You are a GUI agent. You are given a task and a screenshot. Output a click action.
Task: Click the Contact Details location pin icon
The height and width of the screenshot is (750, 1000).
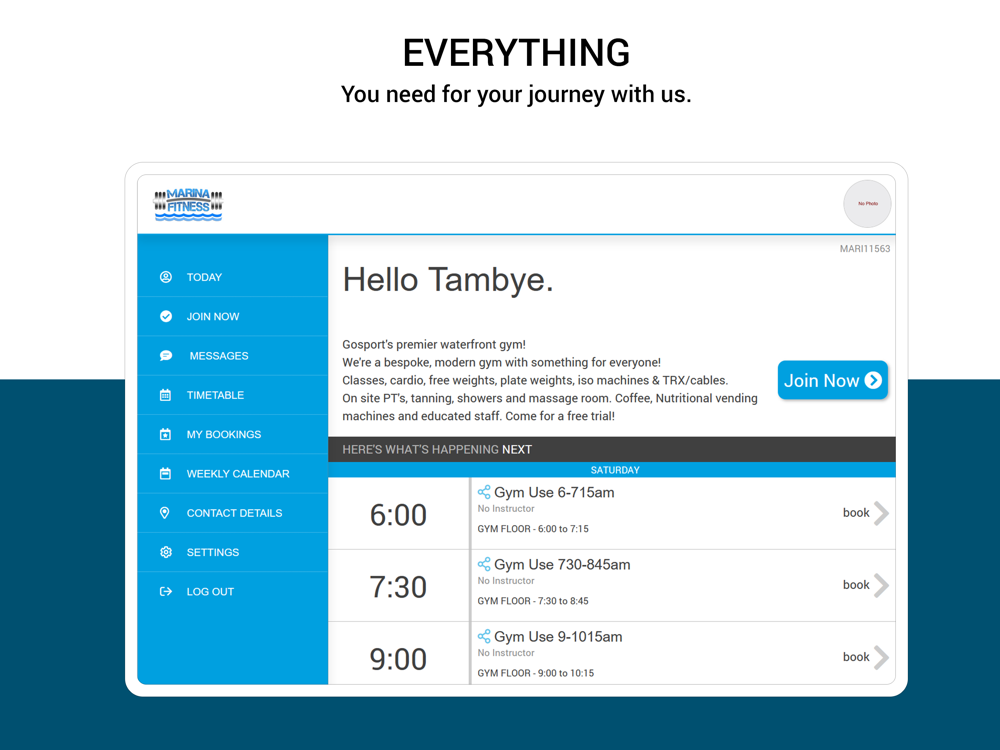[x=165, y=513]
